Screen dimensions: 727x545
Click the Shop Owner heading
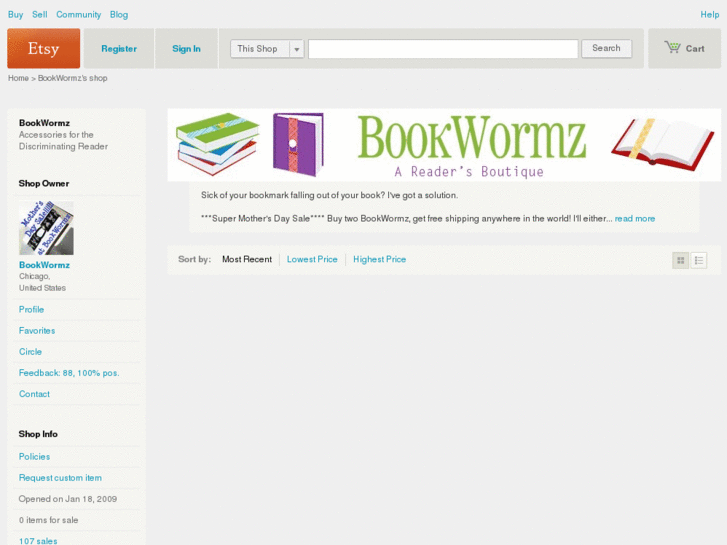click(x=44, y=183)
